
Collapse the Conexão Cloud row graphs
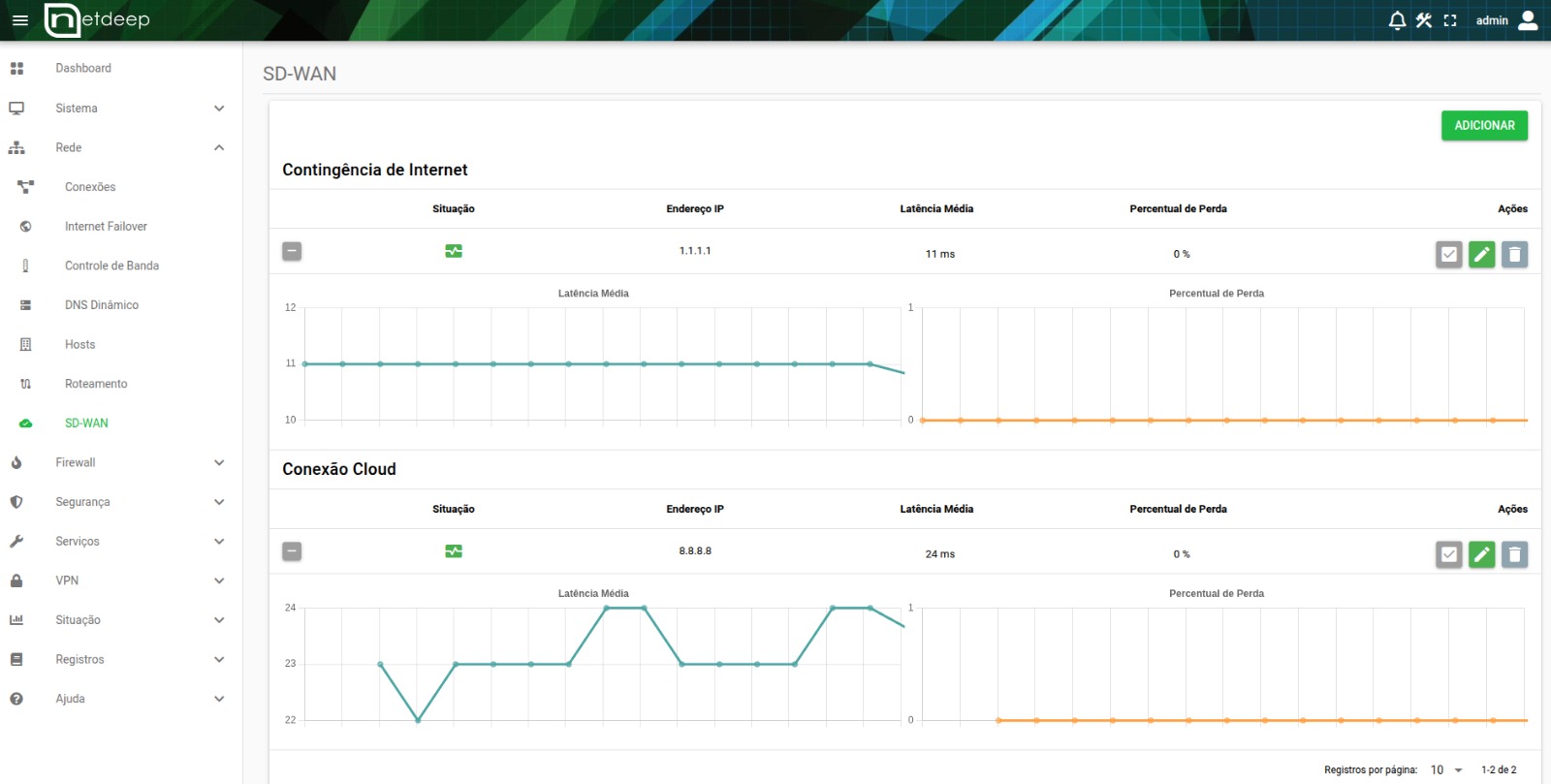pos(292,552)
